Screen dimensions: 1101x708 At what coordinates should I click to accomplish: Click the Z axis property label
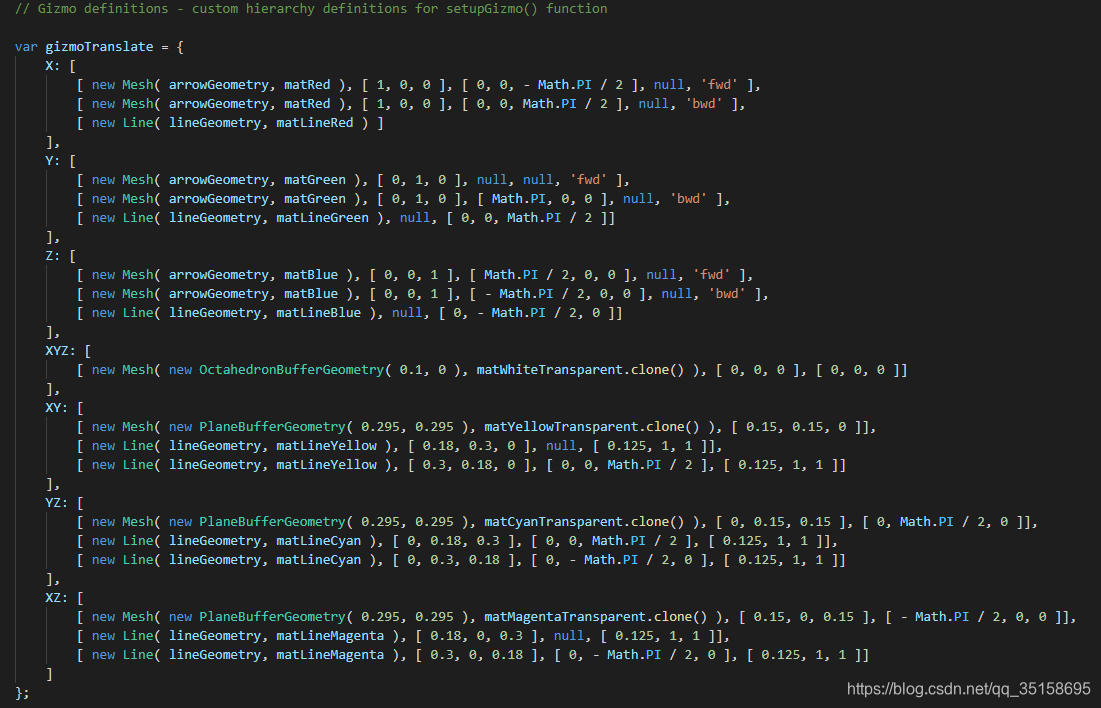click(x=51, y=255)
